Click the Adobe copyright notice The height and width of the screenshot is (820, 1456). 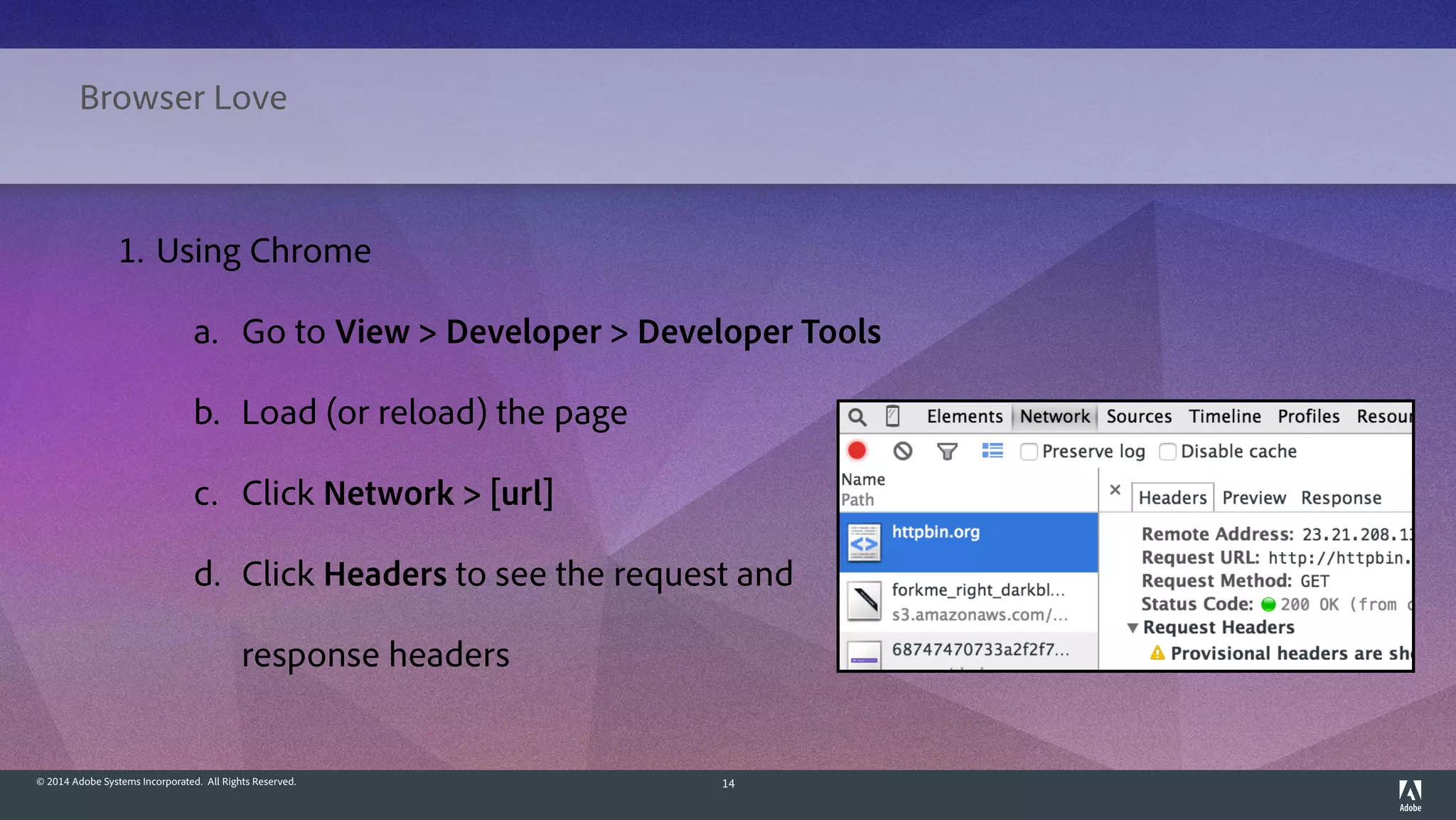click(166, 781)
